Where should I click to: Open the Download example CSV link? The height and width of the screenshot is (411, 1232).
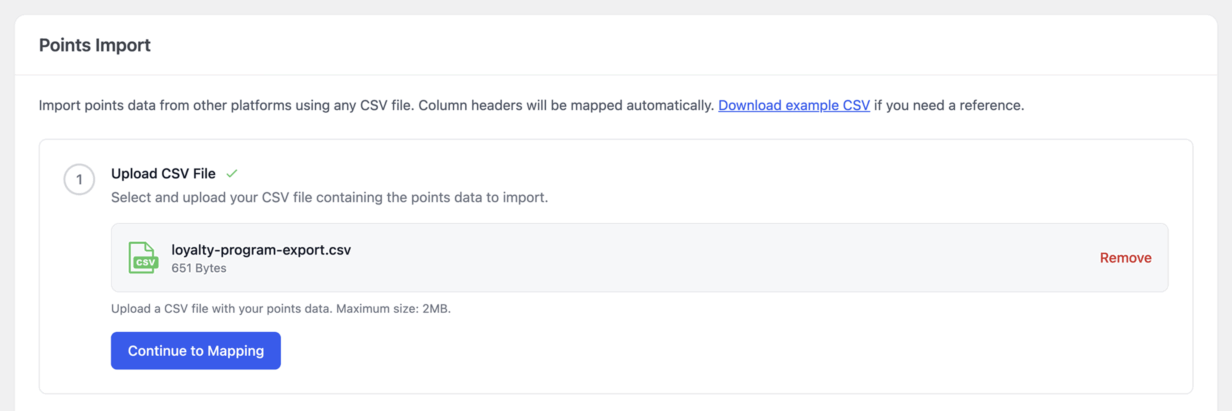pyautogui.click(x=794, y=105)
